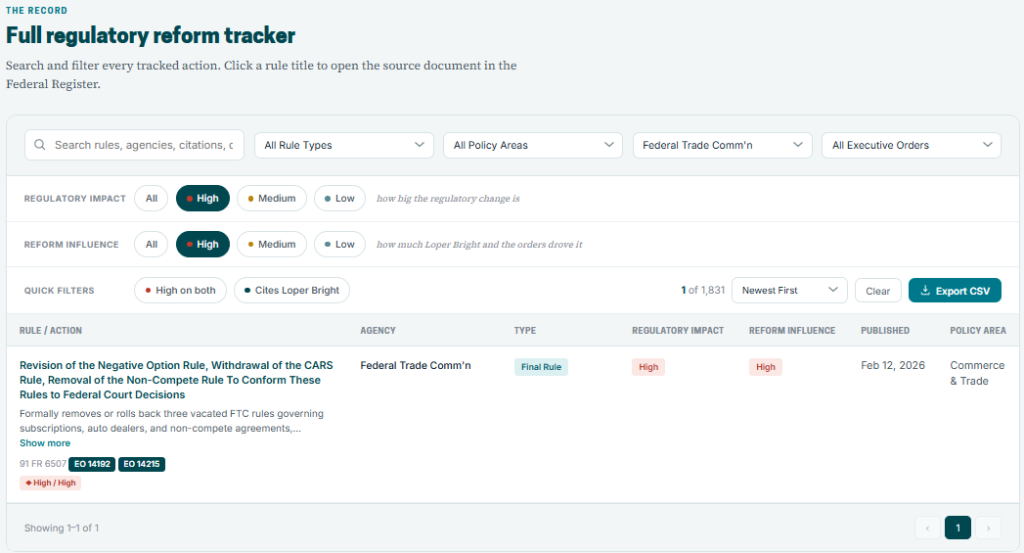Set Regulatory Impact filter to Medium
This screenshot has width=1024, height=553.
[272, 198]
